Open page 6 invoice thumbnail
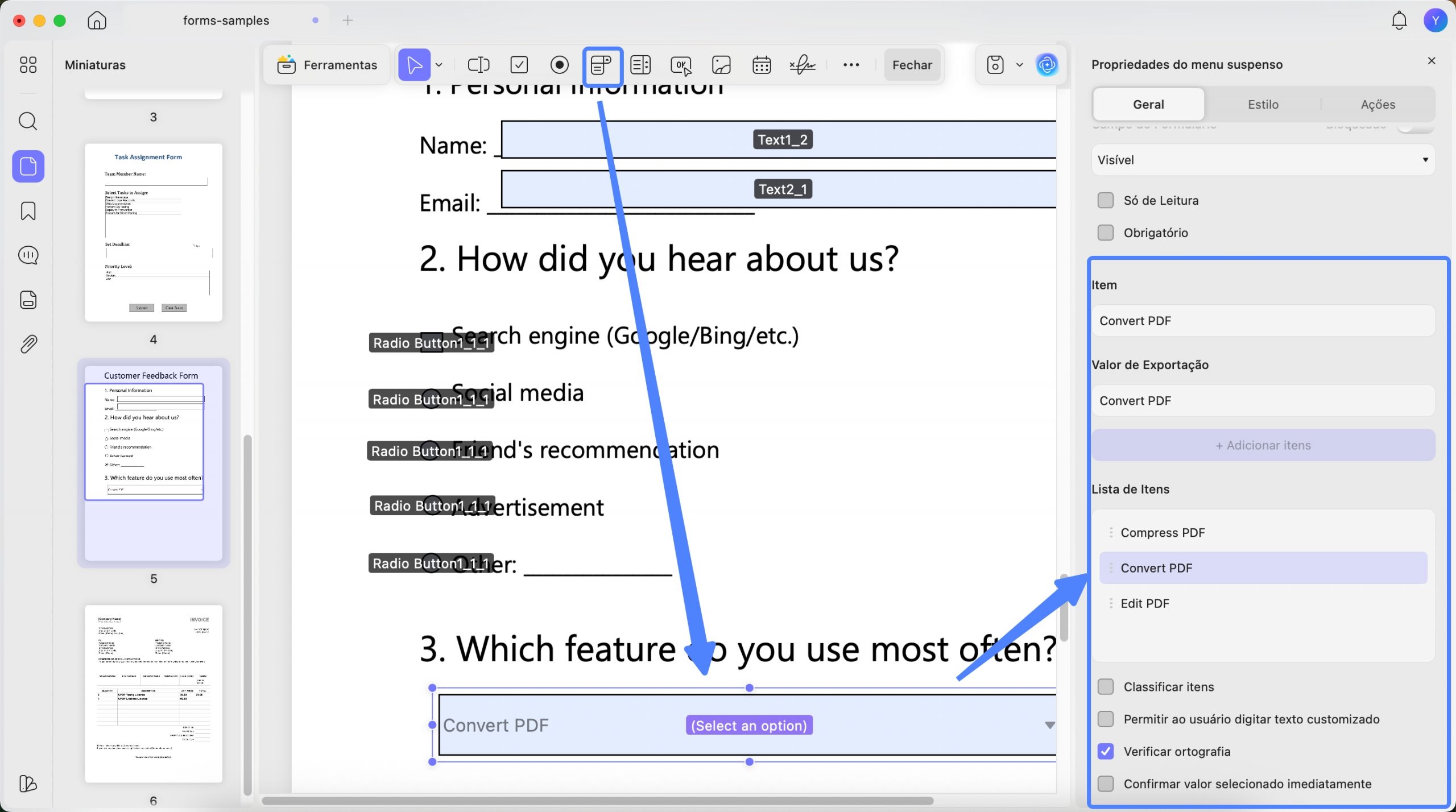 (154, 694)
